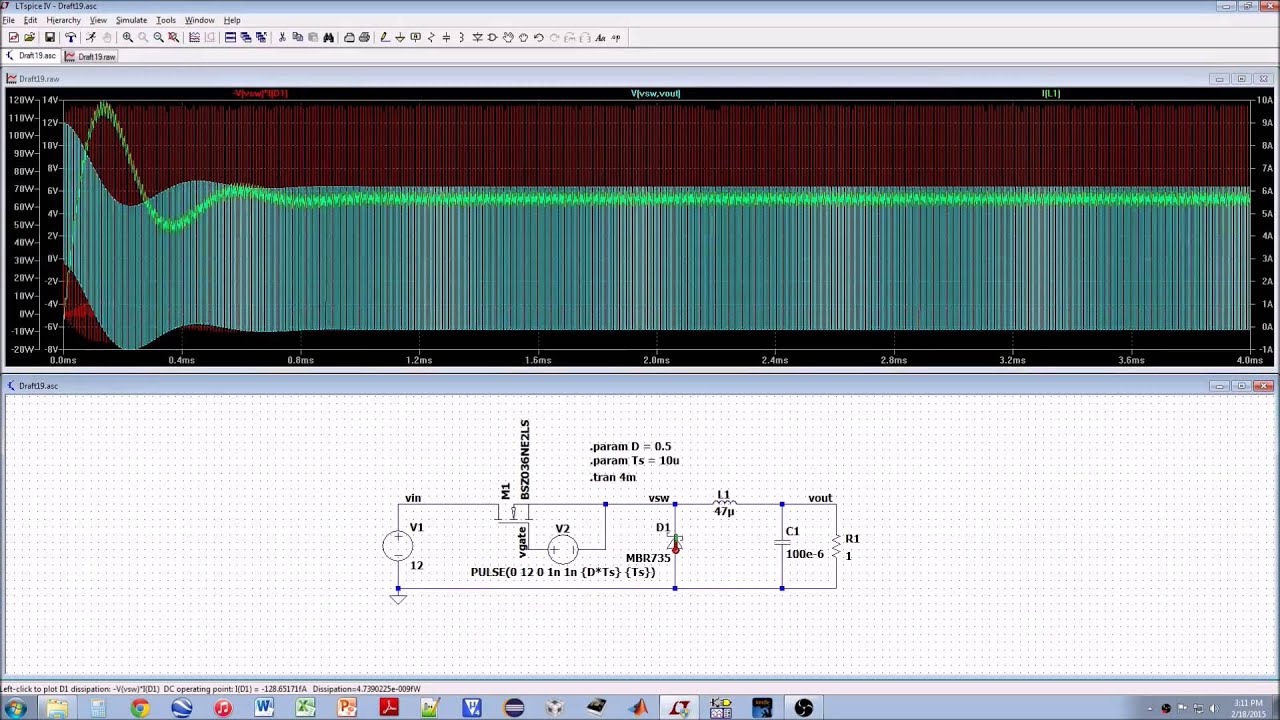Select the Inductor placement tool
Image resolution: width=1280 pixels, height=720 pixels.
(x=461, y=37)
